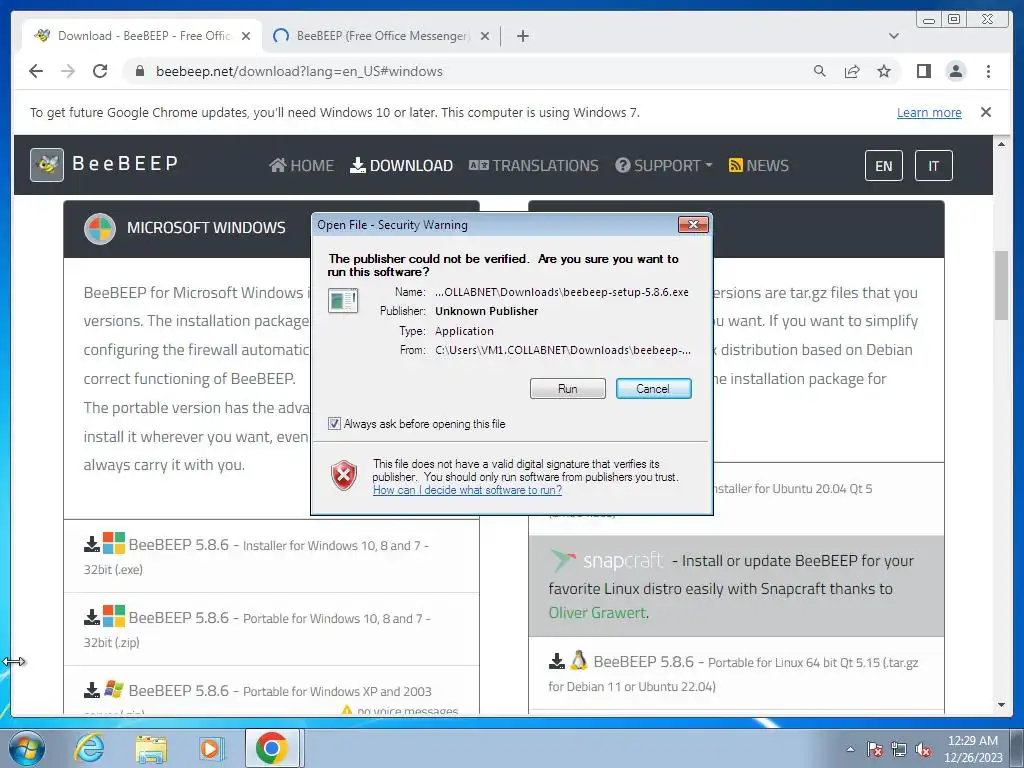
Task: Open the Windows Start menu
Action: point(27,748)
